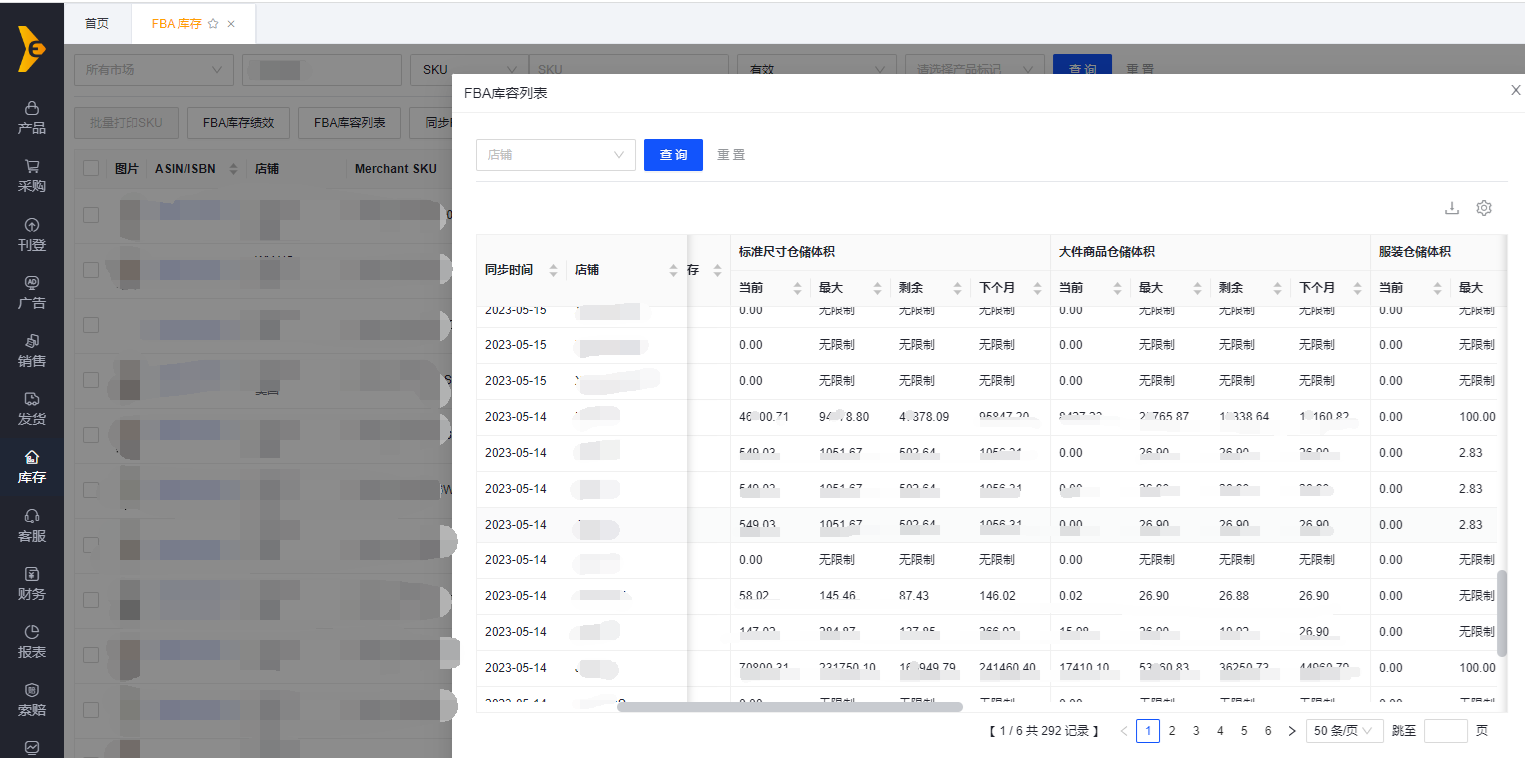The height and width of the screenshot is (758, 1525).
Task: Favorite the FBA 库存 tab with star
Action: click(213, 24)
